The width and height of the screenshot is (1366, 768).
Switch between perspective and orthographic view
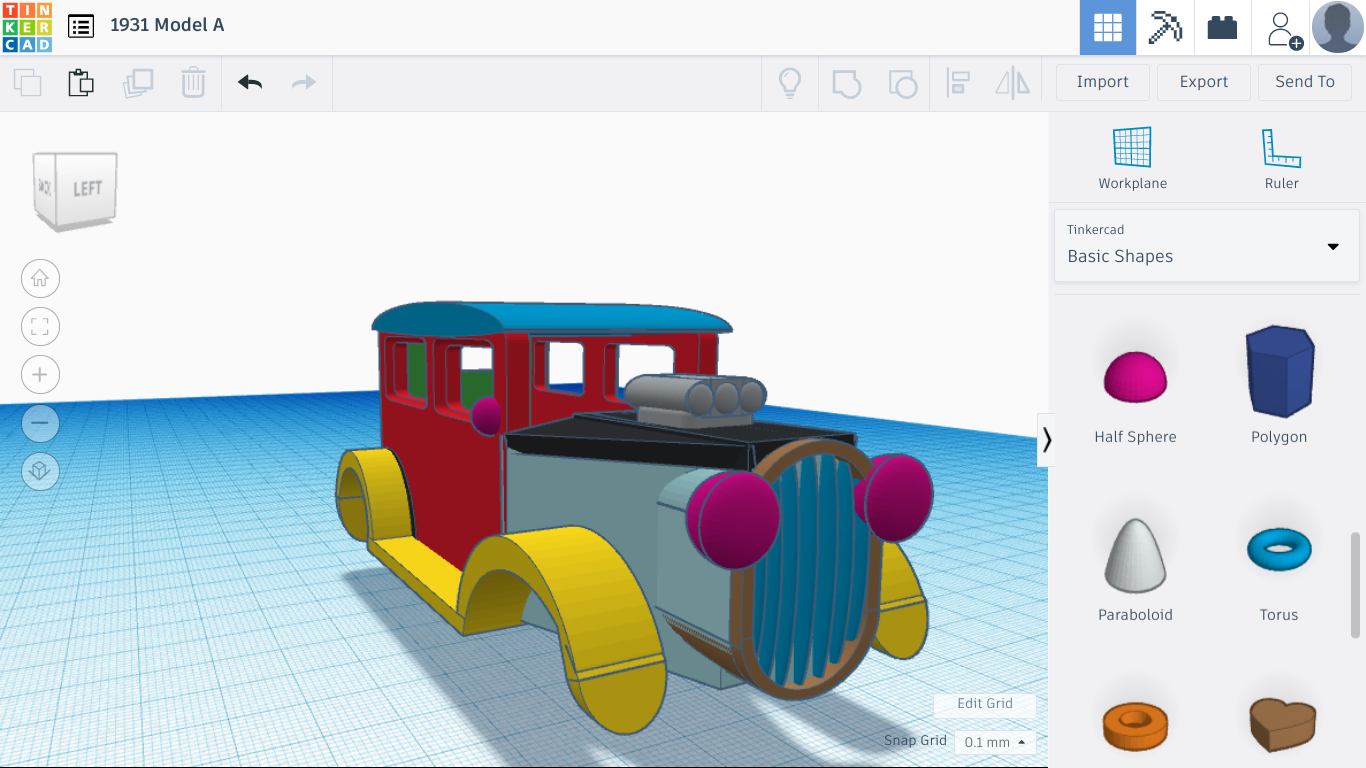point(40,471)
